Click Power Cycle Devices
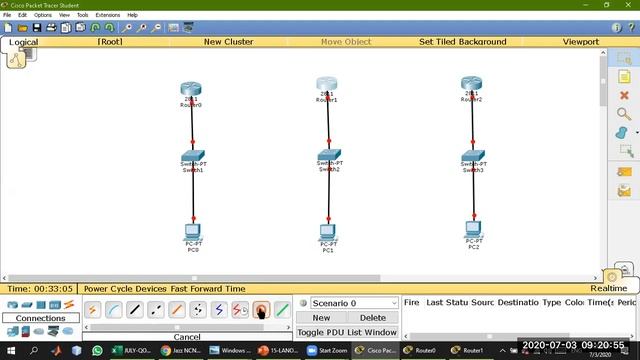Viewport: 640px width, 360px height. click(x=125, y=289)
